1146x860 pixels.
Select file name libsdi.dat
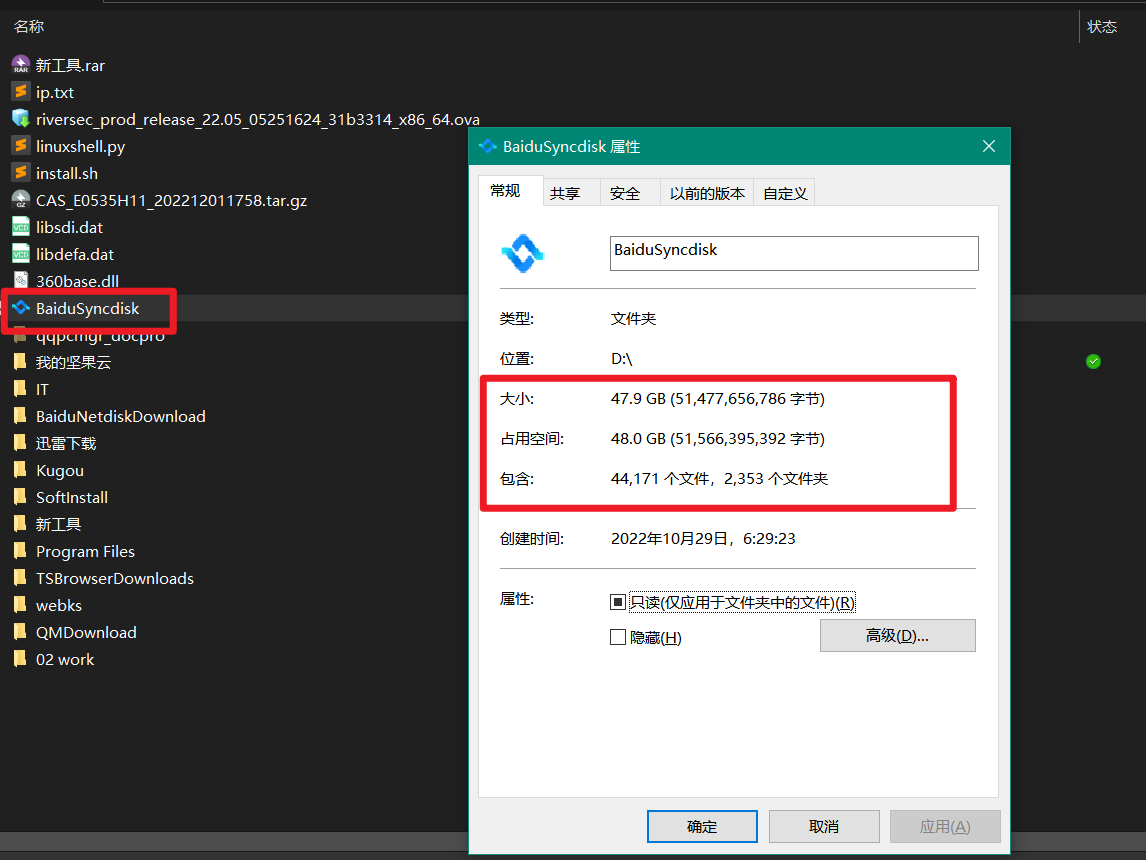[x=69, y=227]
